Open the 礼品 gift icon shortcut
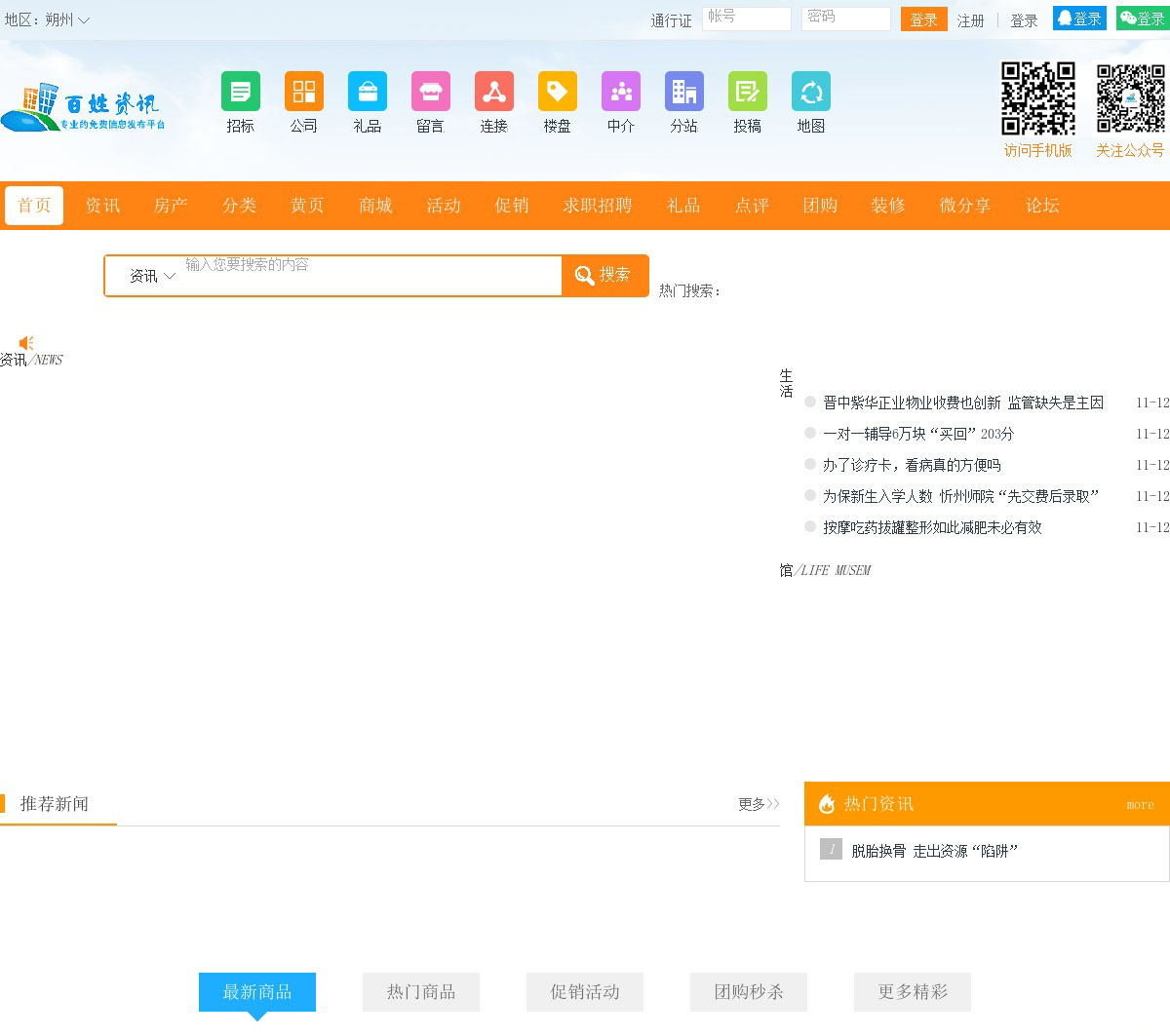The height and width of the screenshot is (1036, 1170). coord(367,92)
